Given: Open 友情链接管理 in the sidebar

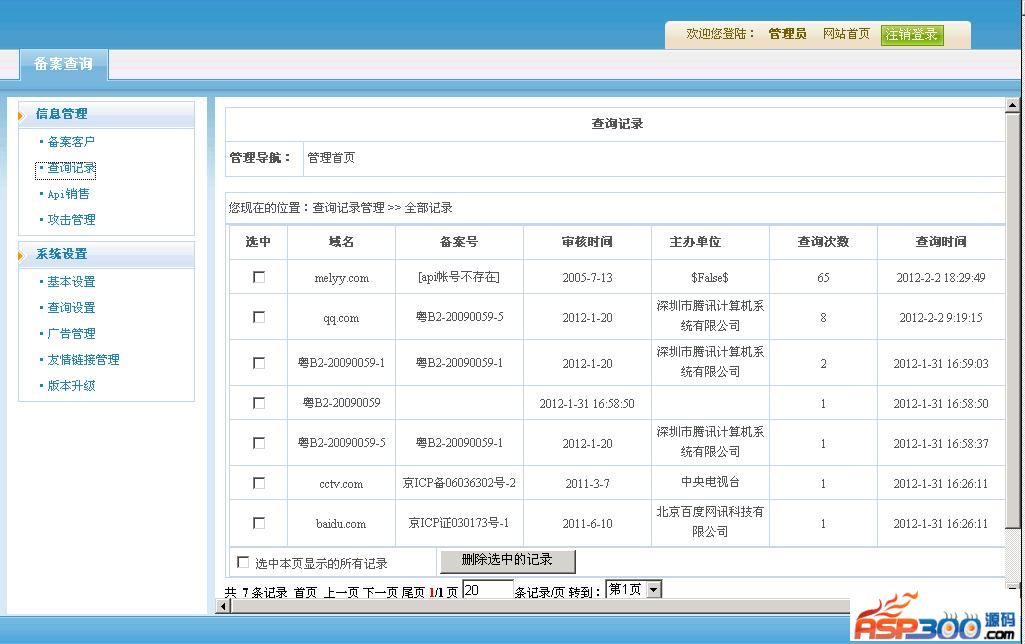Looking at the screenshot, I should click(83, 360).
